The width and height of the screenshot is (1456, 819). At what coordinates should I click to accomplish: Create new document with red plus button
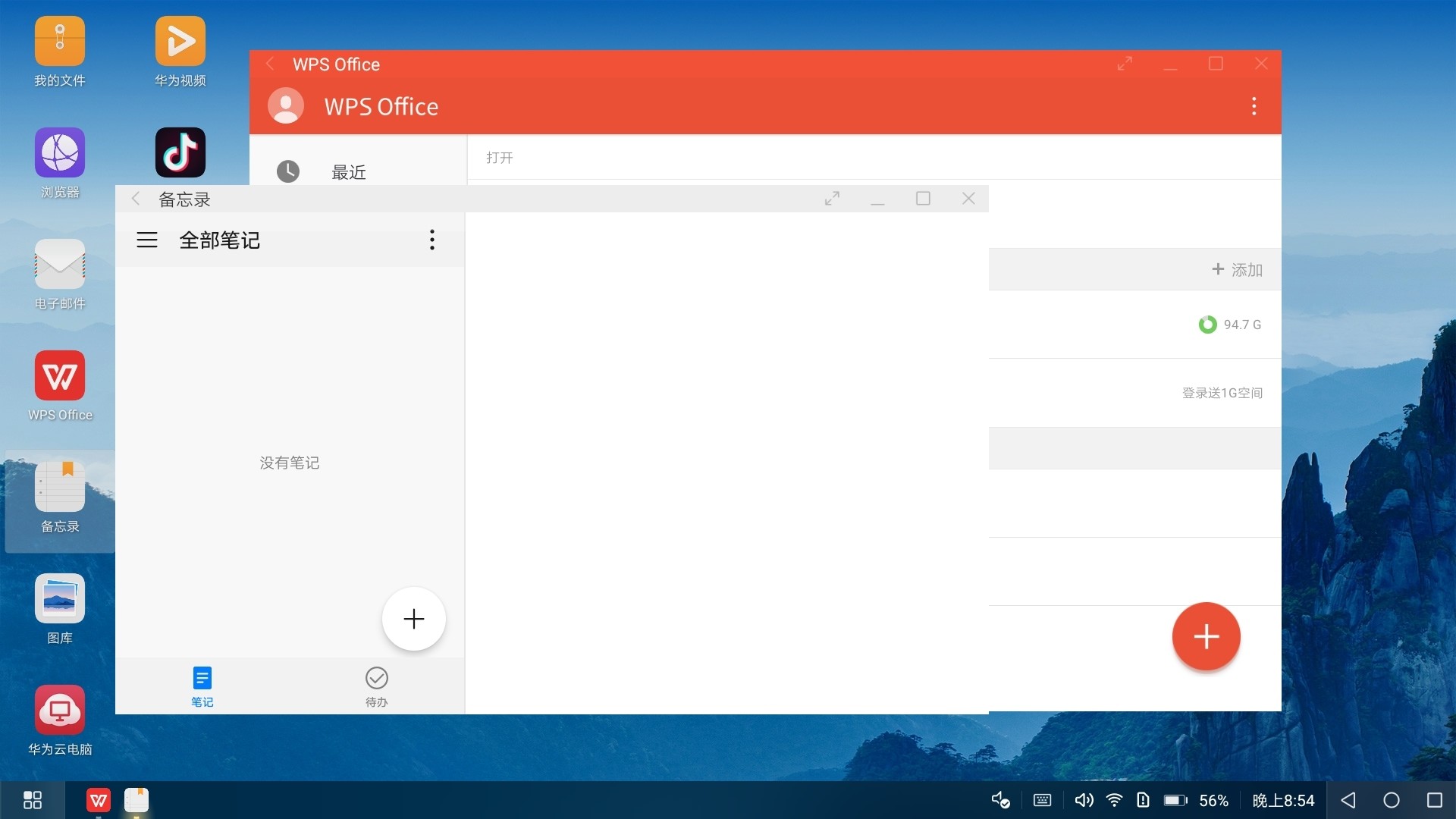click(1207, 636)
